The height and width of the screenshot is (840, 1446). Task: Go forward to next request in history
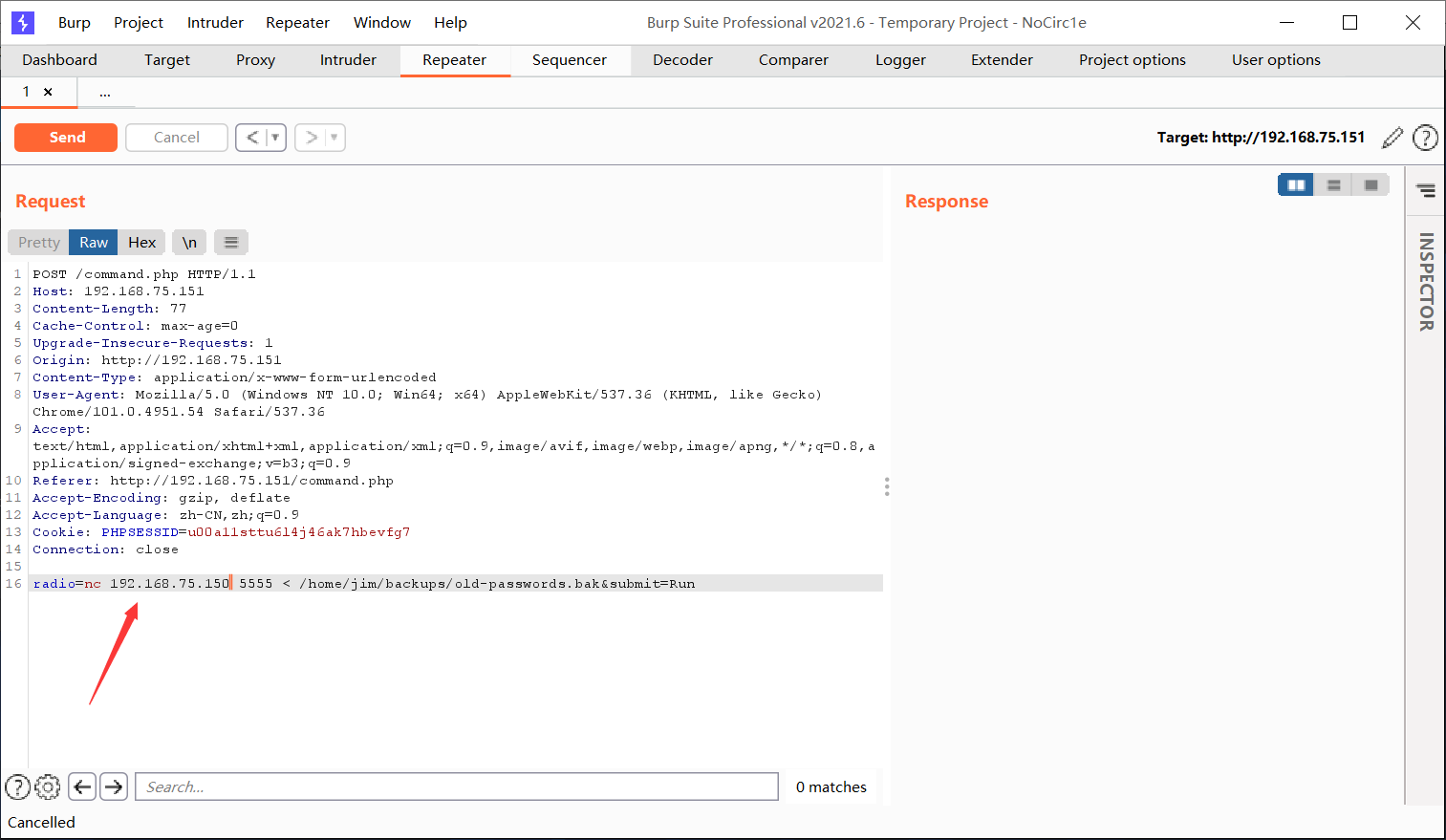(311, 138)
